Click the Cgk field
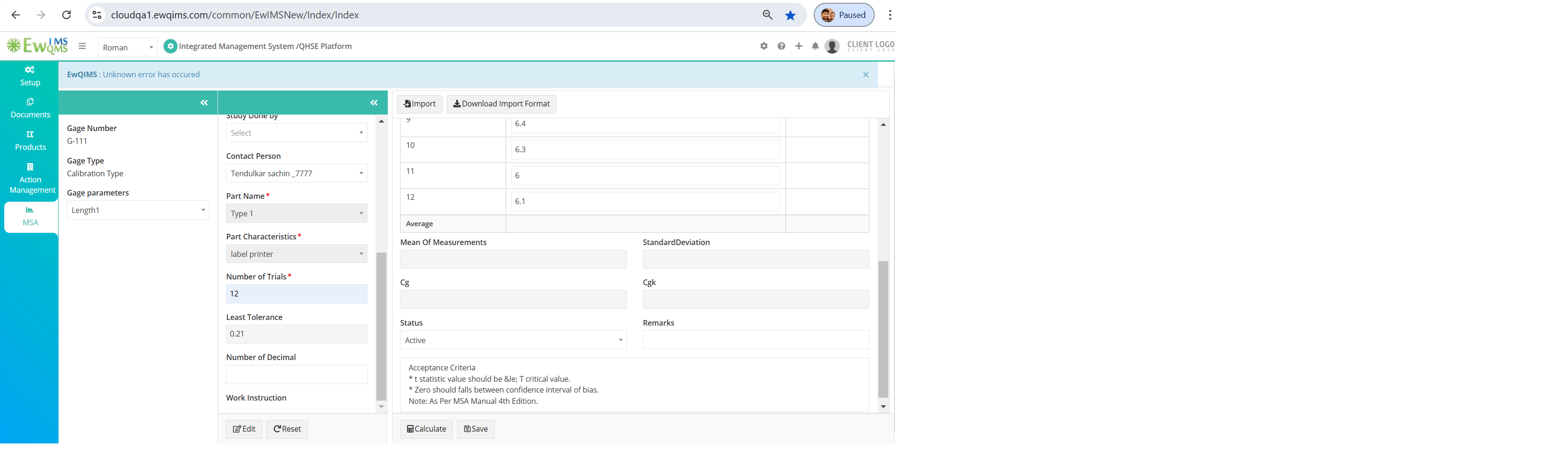This screenshot has width=1568, height=451. (756, 300)
